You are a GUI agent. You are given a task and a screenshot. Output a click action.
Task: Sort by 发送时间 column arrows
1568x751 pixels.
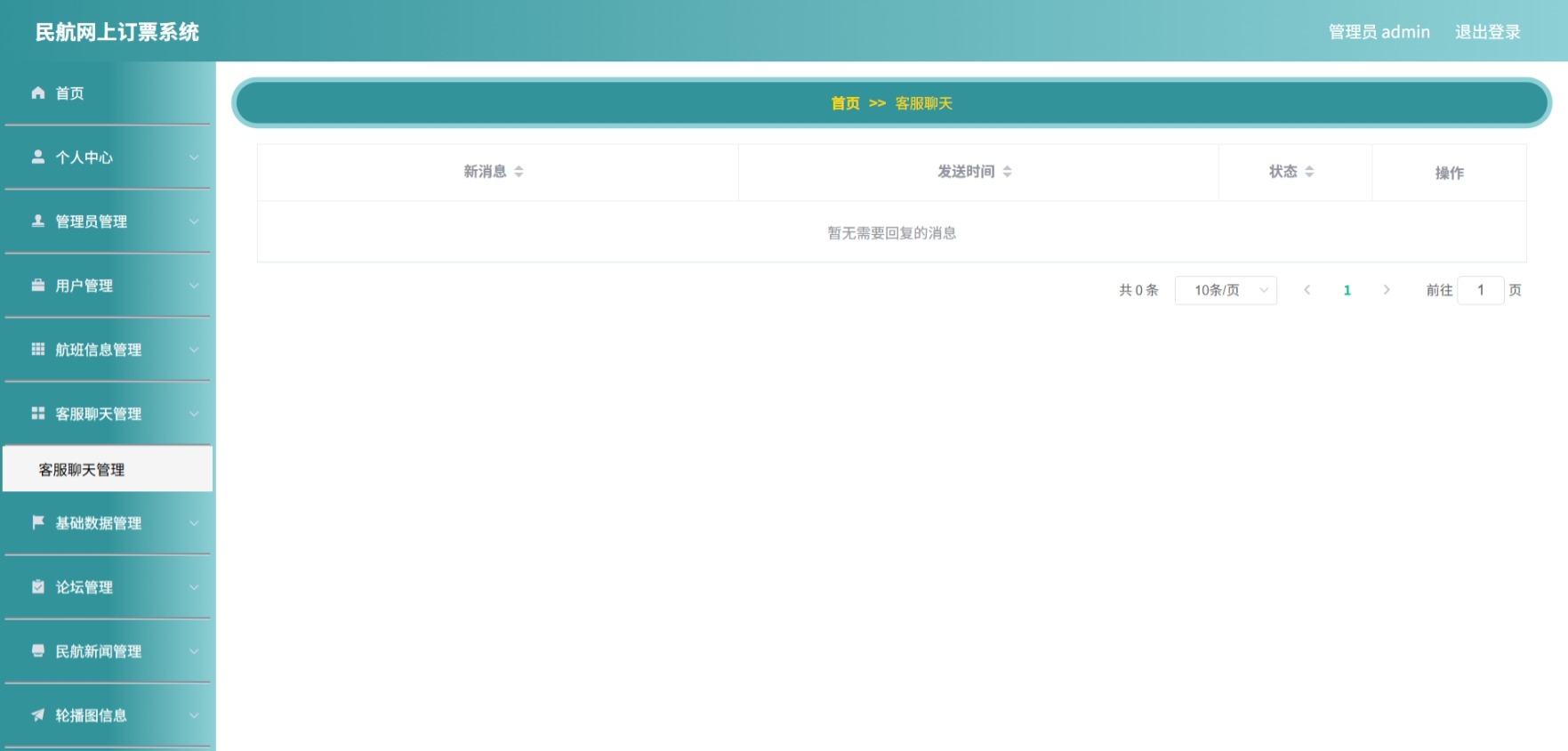click(x=1007, y=172)
